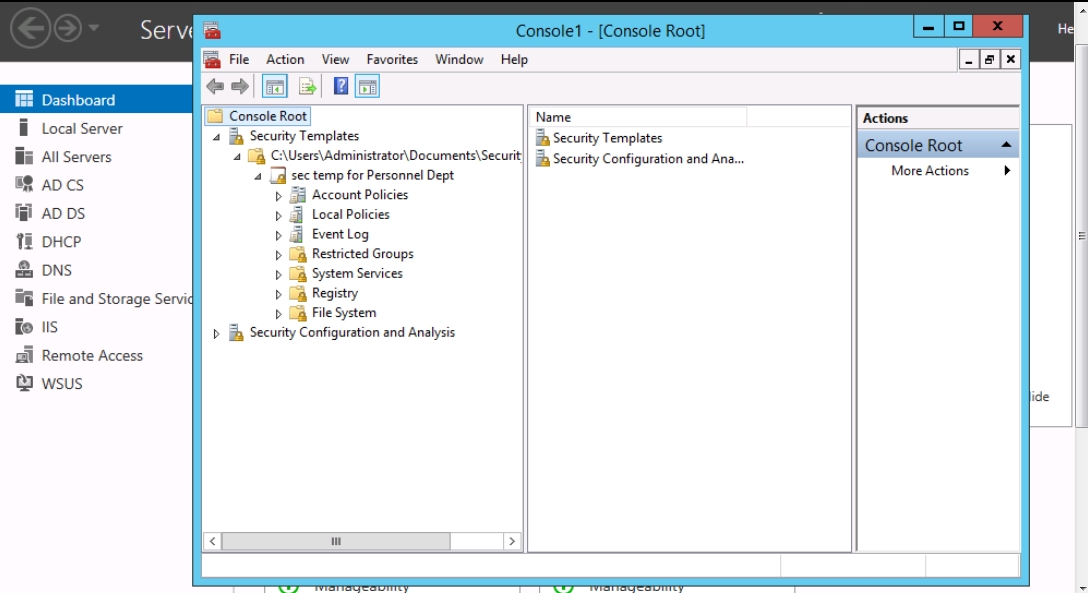Expand the Restricted Groups node
The height and width of the screenshot is (593, 1088).
[279, 255]
